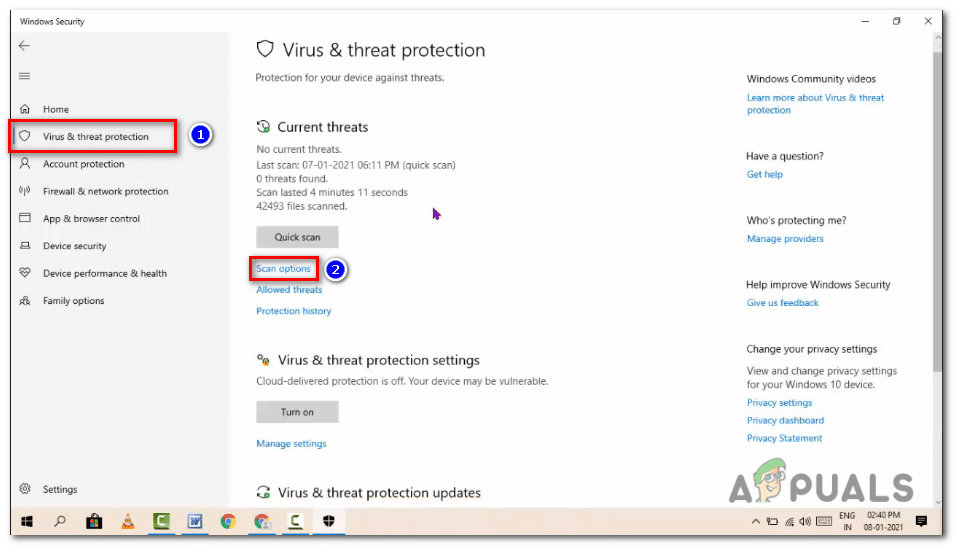Click the Firewall & network protection icon
The width and height of the screenshot is (954, 546).
click(25, 191)
